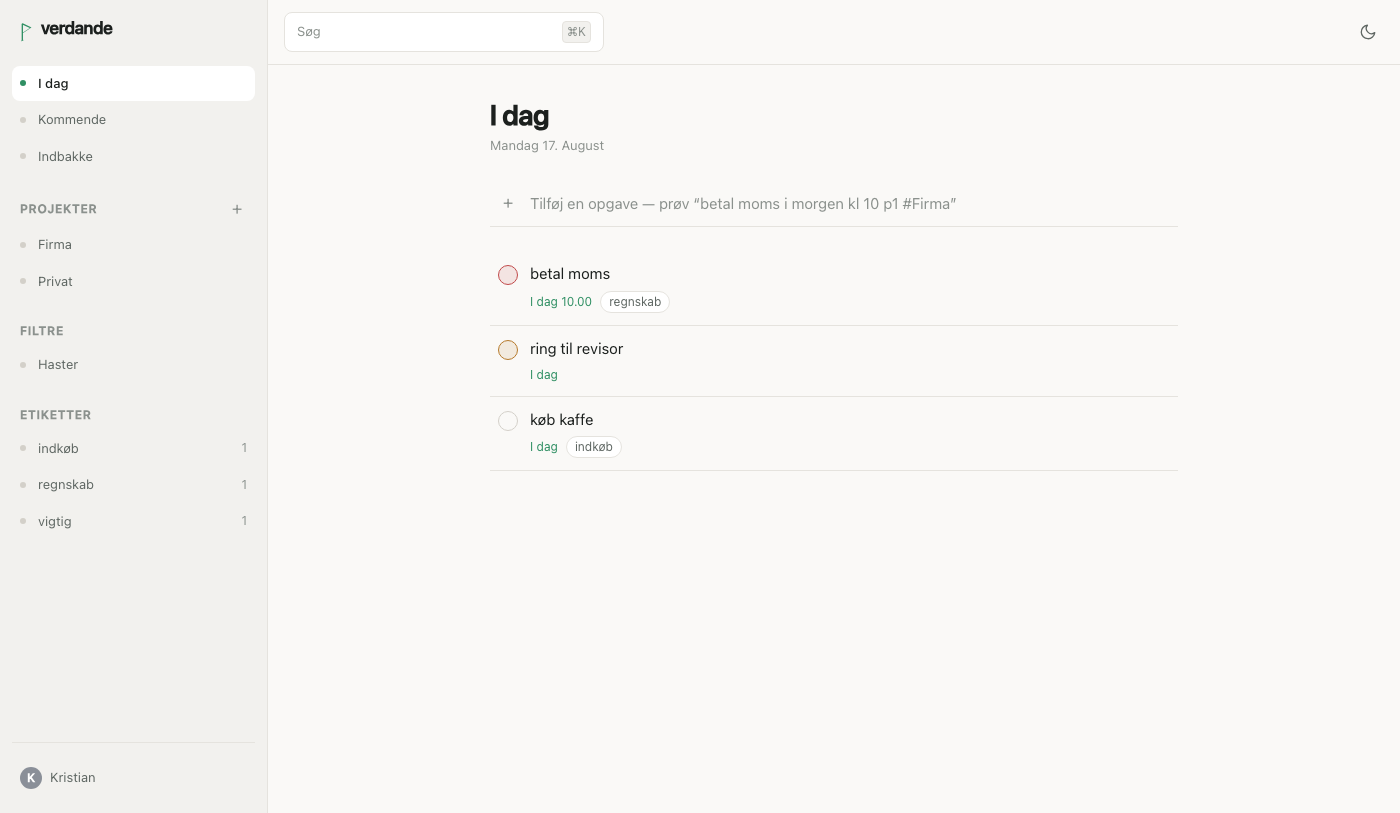Open the køb kaffe task title
The width and height of the screenshot is (1400, 813).
point(562,420)
